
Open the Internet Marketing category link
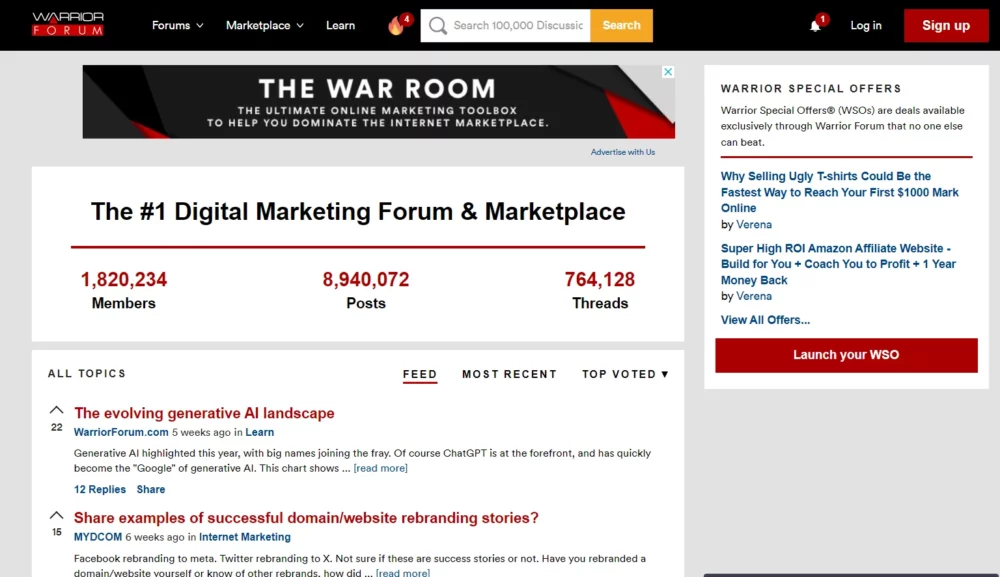245,537
